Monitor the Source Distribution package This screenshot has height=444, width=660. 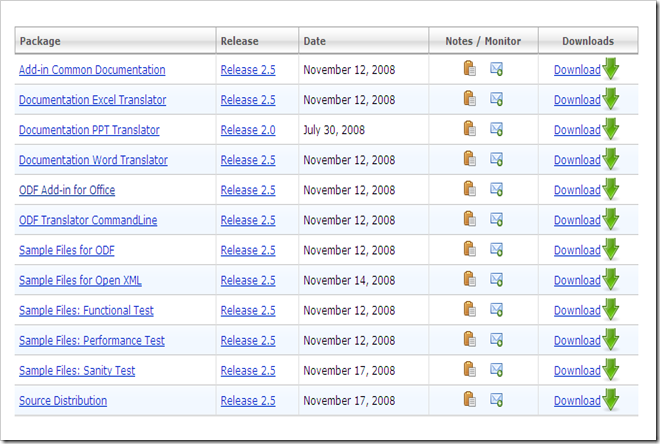(496, 400)
